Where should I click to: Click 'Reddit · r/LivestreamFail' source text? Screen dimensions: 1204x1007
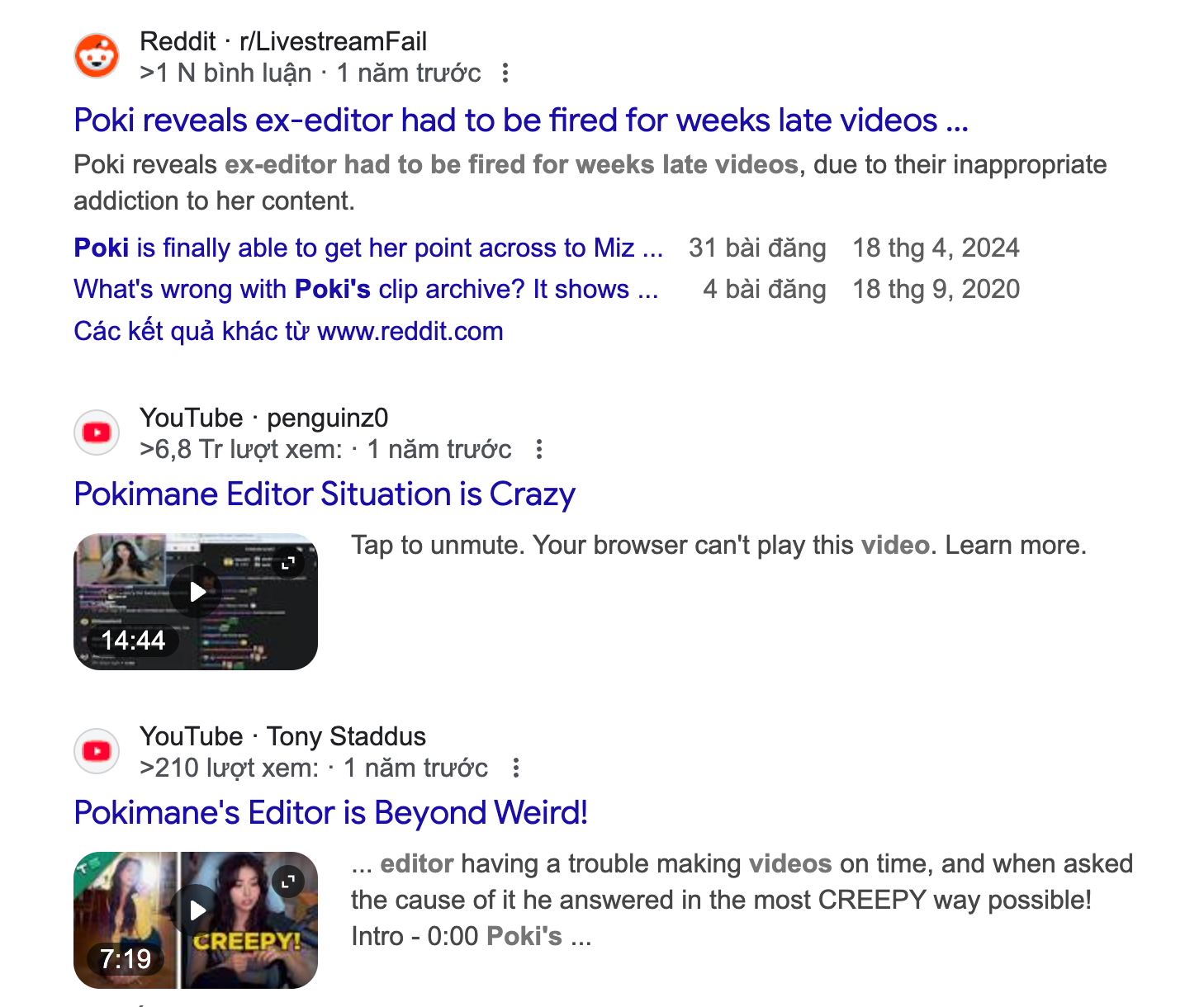pos(283,41)
